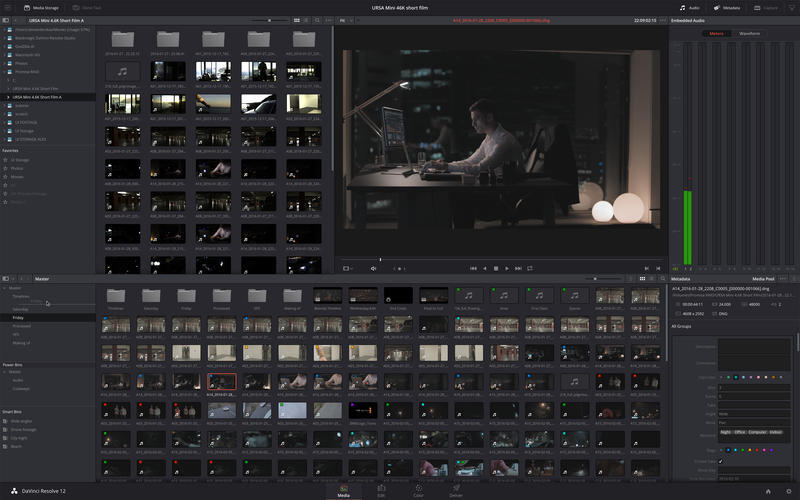Screen dimensions: 800x500
Task: Search media storage with magnifier icon
Action: click(x=317, y=20)
